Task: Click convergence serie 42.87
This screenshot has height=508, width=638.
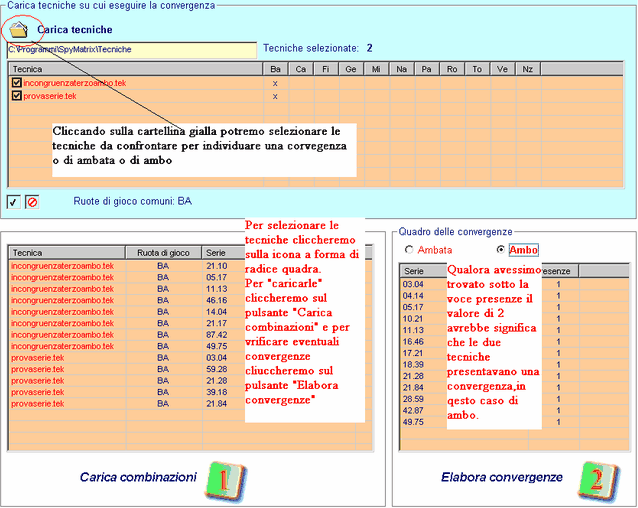Action: tap(413, 410)
